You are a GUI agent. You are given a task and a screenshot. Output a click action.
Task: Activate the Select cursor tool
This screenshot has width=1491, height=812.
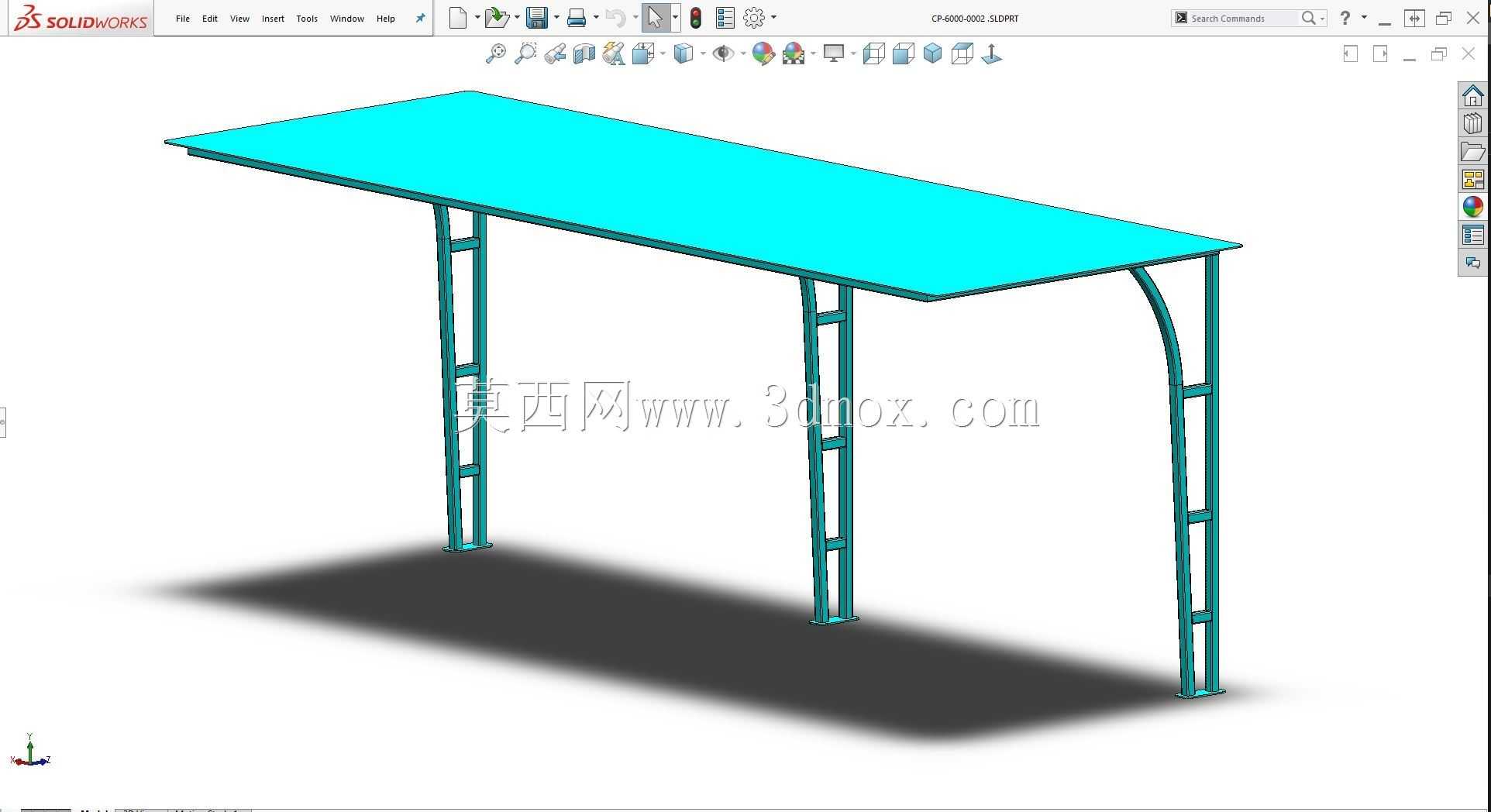click(656, 18)
